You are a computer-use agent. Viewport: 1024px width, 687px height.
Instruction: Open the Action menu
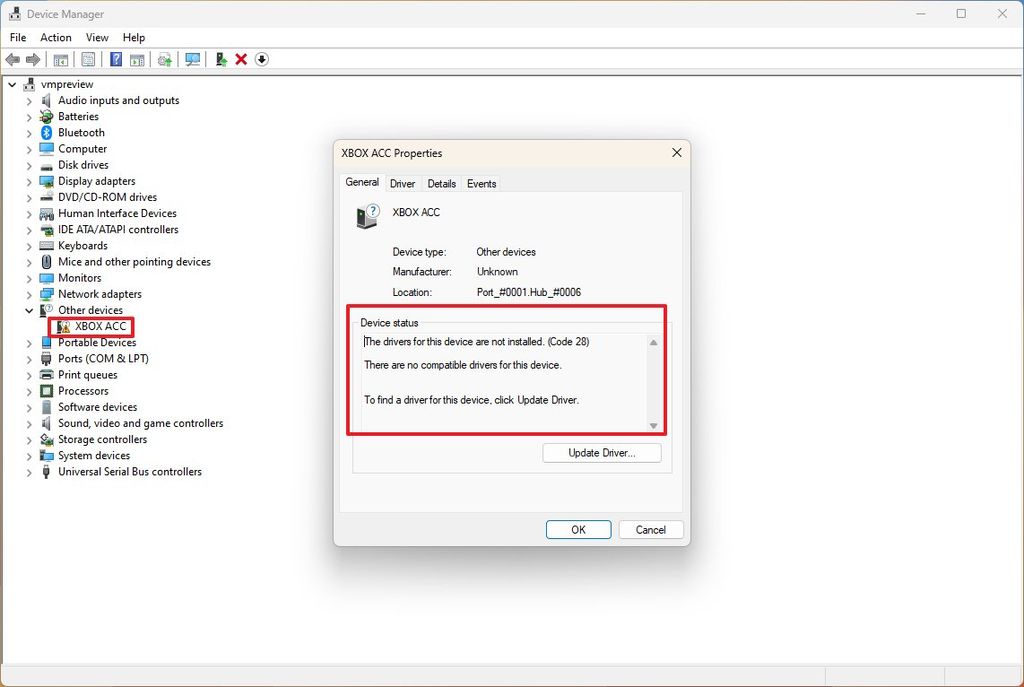55,37
